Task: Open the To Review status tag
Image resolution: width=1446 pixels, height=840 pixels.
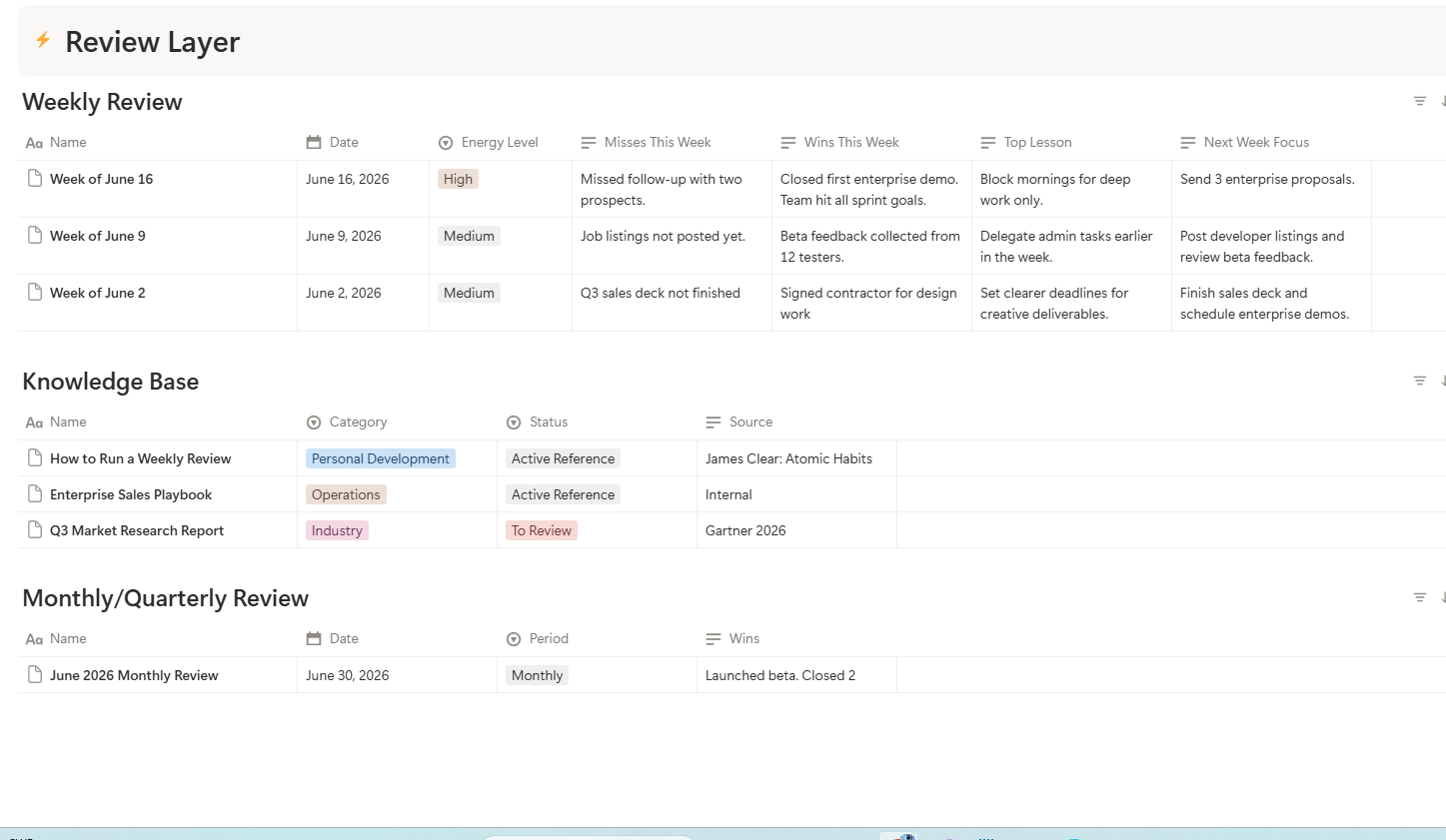Action: coord(542,530)
